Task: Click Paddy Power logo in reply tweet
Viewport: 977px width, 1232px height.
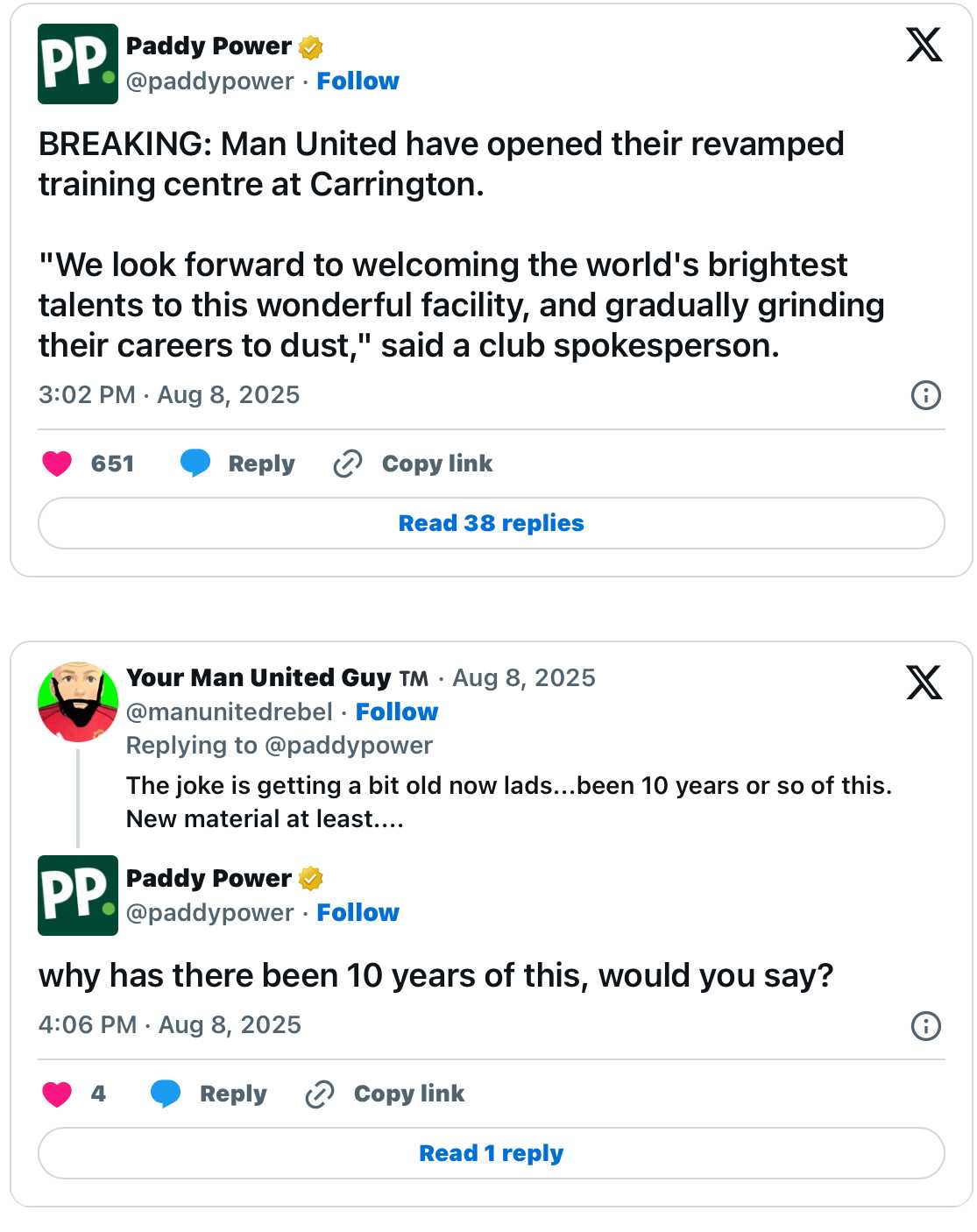Action: [78, 896]
